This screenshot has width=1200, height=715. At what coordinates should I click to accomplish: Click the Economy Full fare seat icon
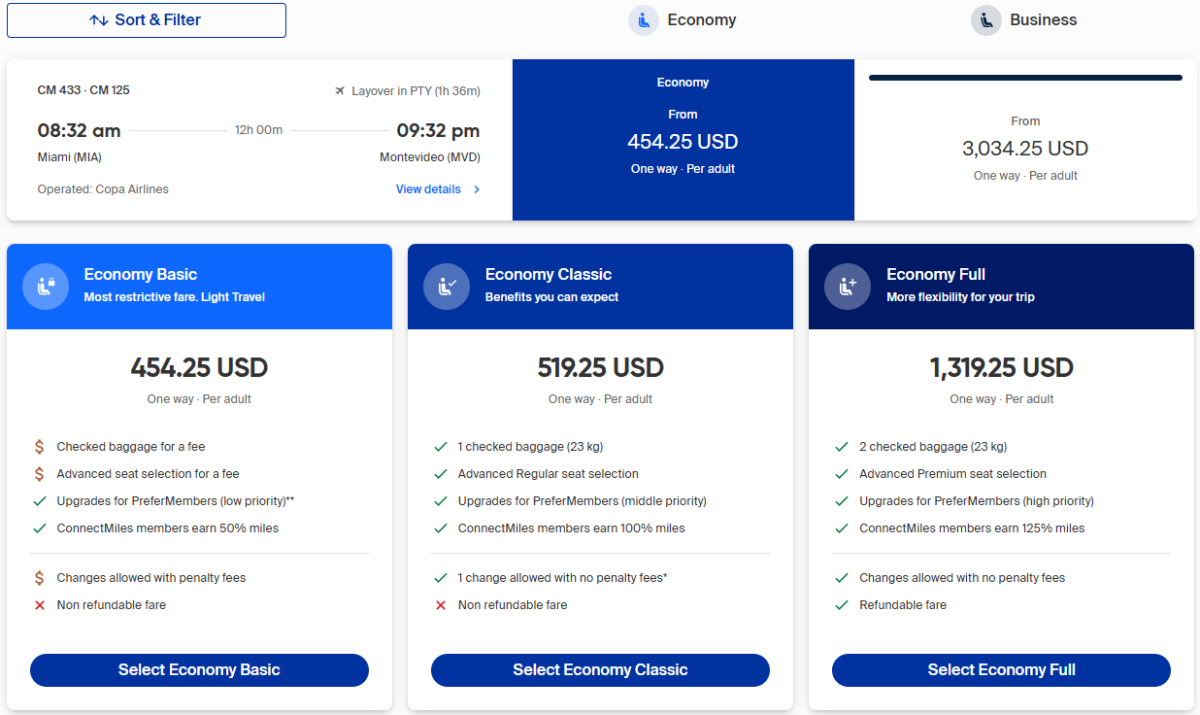[847, 286]
